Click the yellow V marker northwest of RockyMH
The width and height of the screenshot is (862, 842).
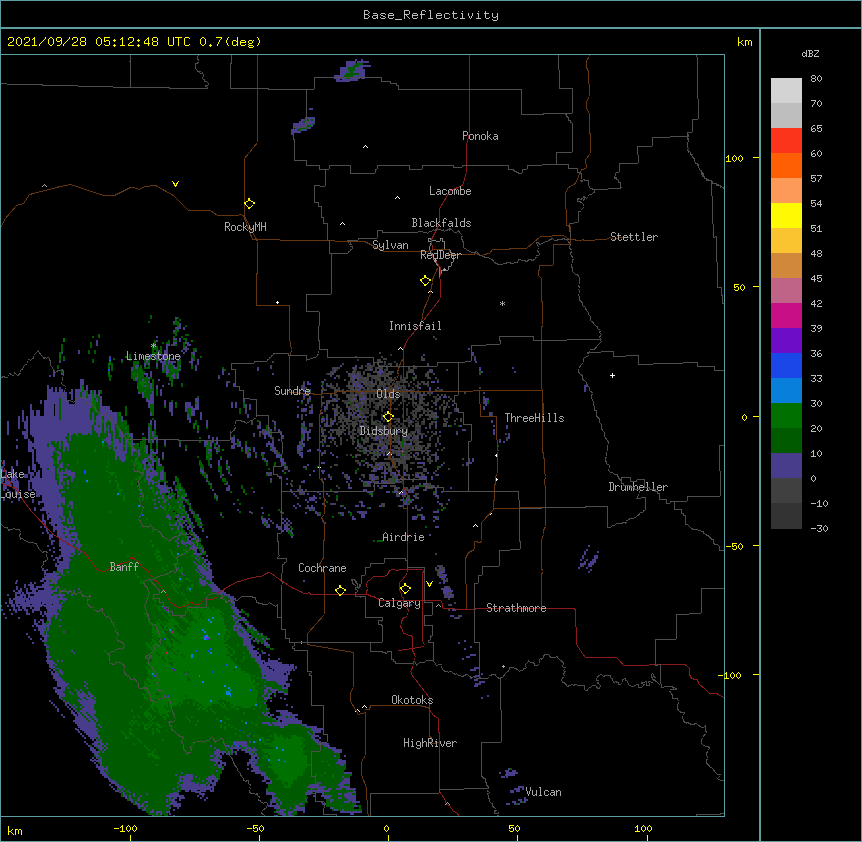[x=175, y=184]
